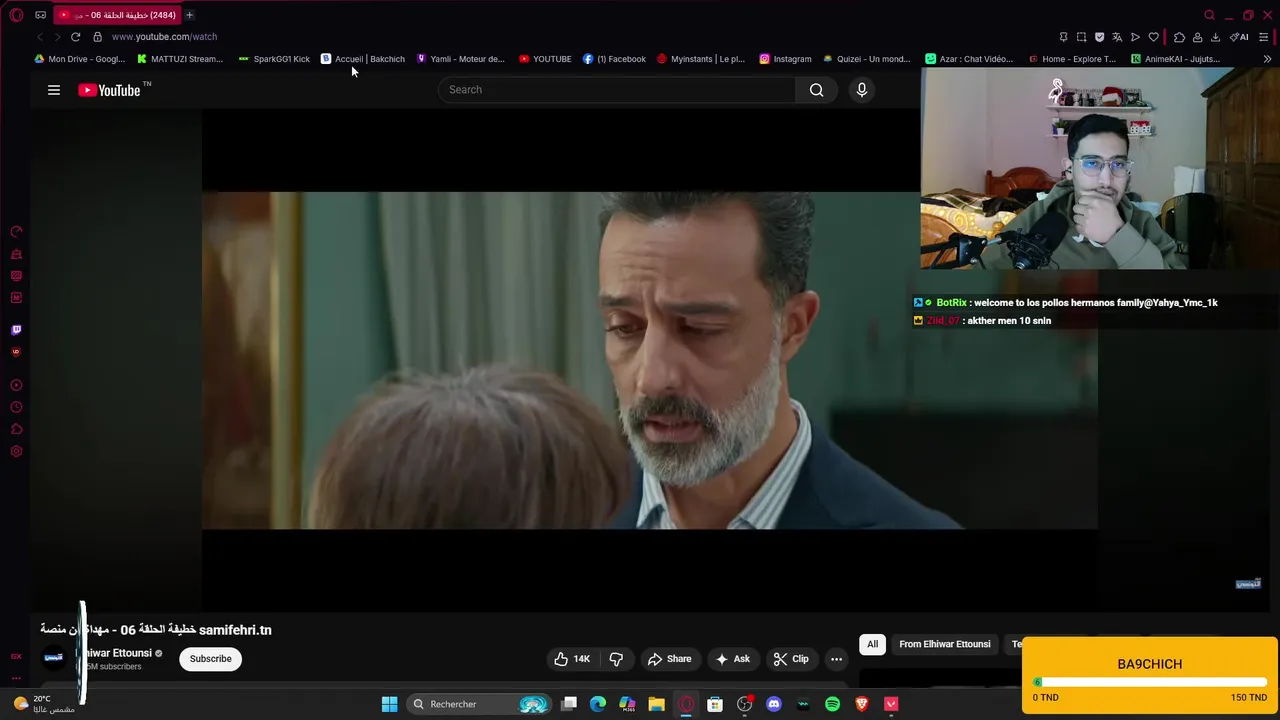
Task: Open the Ask assistant for this video
Action: [x=732, y=659]
